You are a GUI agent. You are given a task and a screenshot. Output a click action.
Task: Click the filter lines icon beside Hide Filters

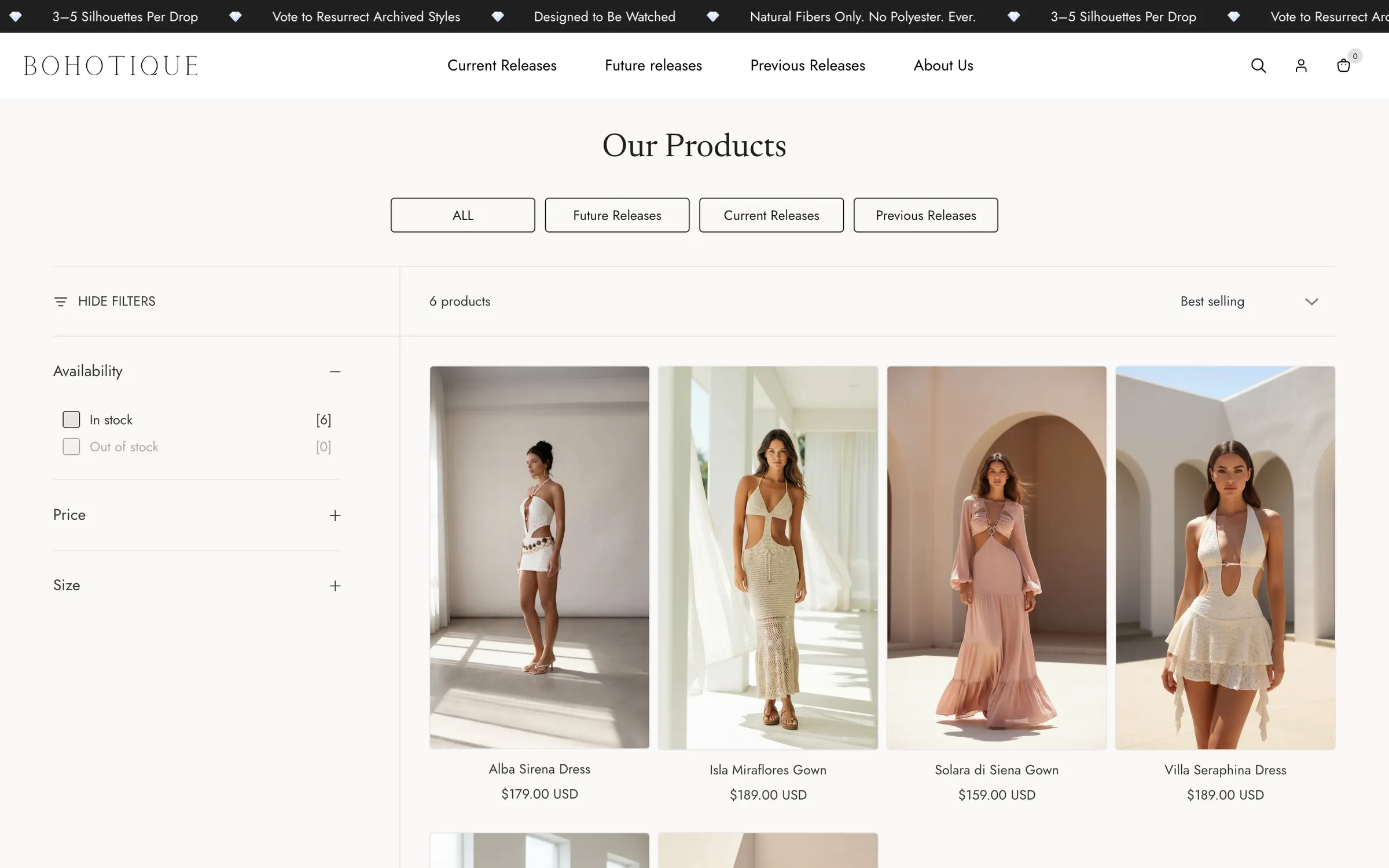(x=60, y=301)
